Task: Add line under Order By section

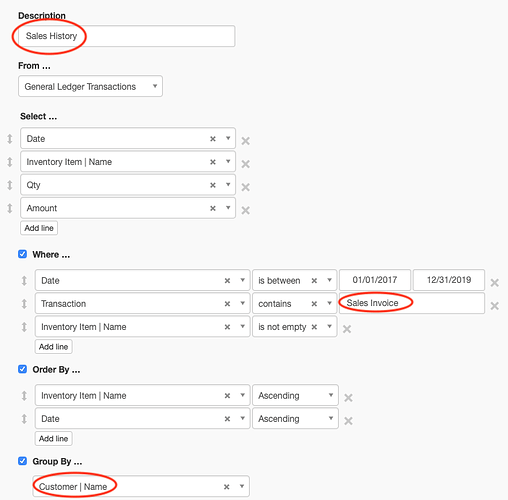Action: 54,438
